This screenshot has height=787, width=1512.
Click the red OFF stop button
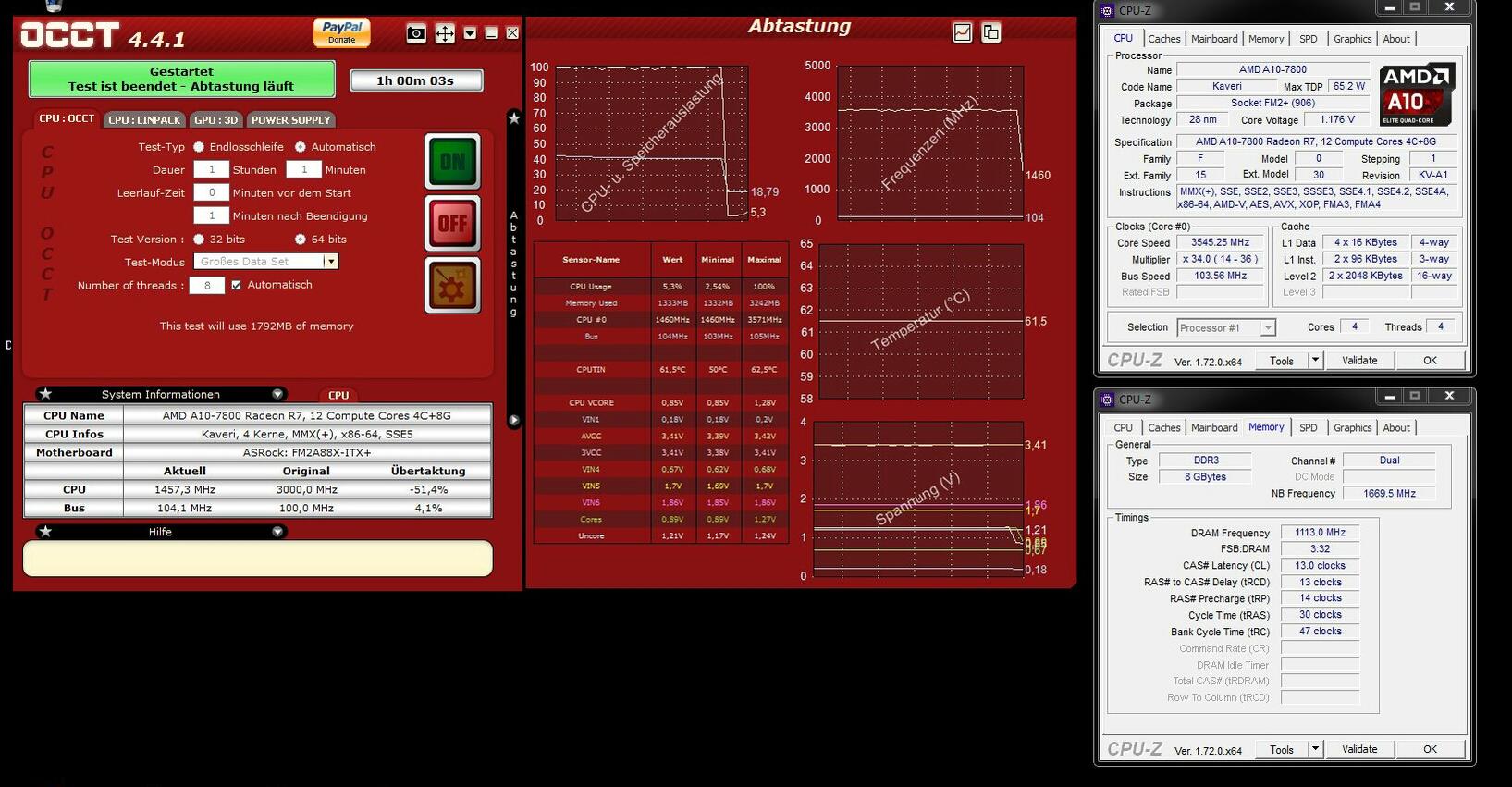tap(452, 223)
